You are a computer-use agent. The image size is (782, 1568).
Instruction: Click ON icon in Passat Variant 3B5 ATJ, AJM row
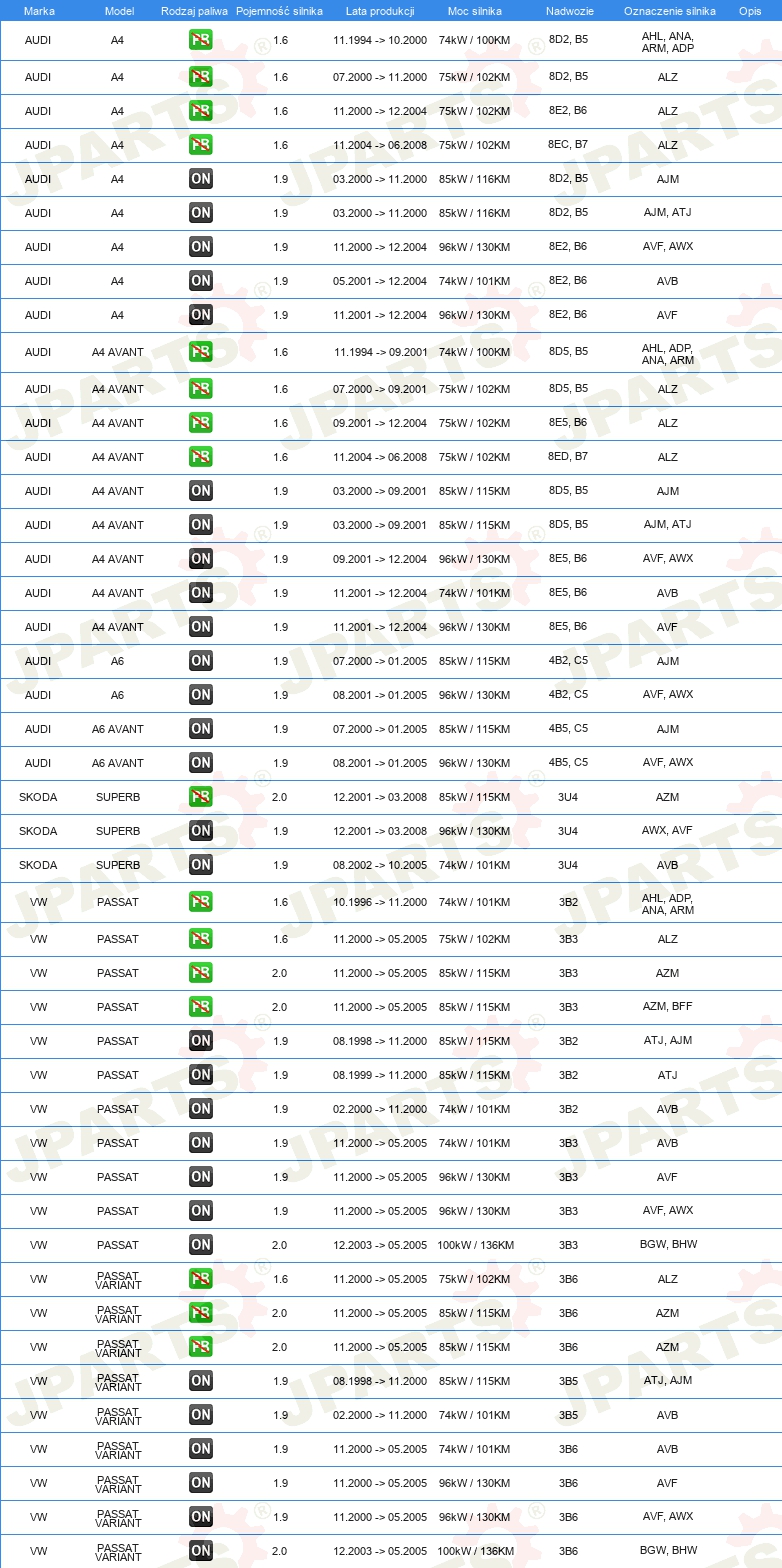(x=201, y=1381)
